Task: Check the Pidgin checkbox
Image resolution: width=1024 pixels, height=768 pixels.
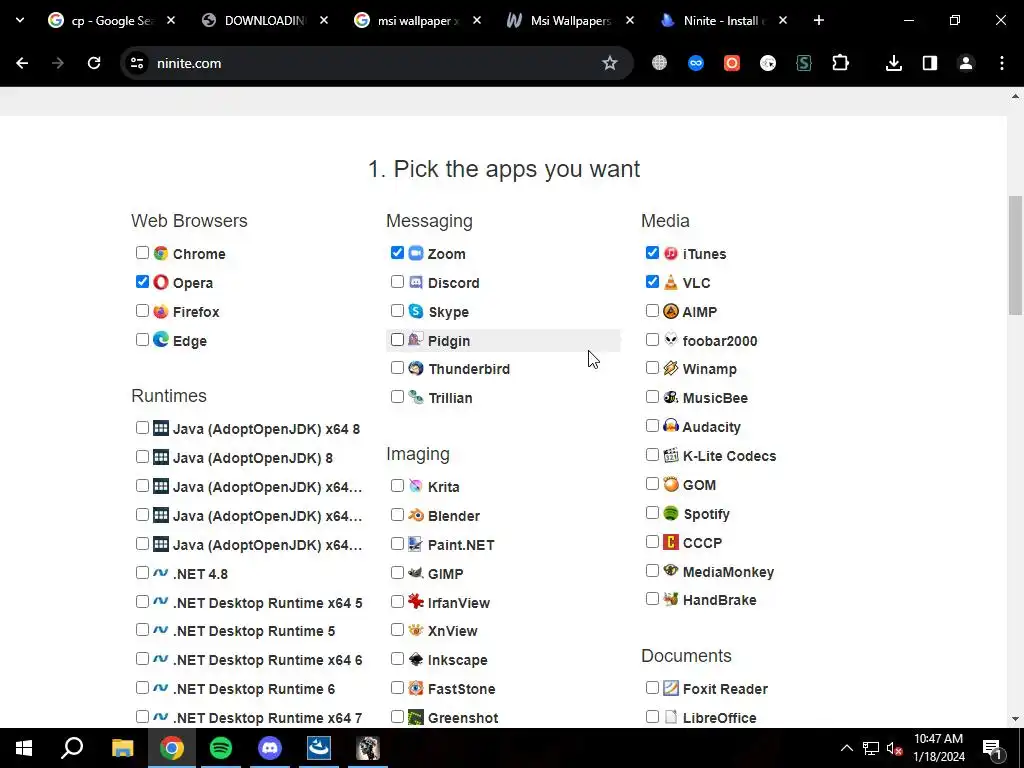Action: pyautogui.click(x=397, y=340)
